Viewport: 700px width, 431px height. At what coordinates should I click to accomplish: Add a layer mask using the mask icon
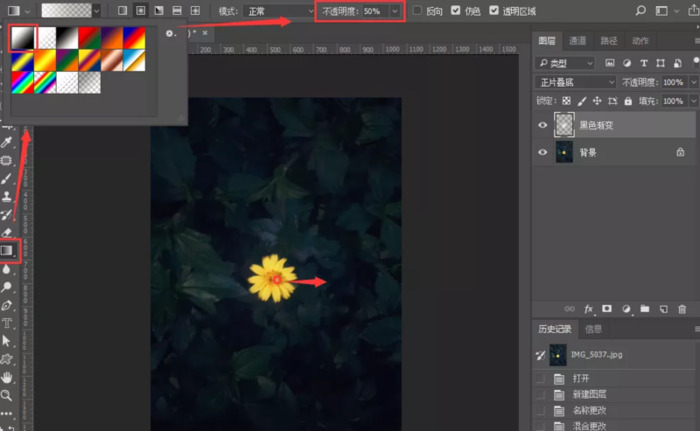pyautogui.click(x=607, y=309)
